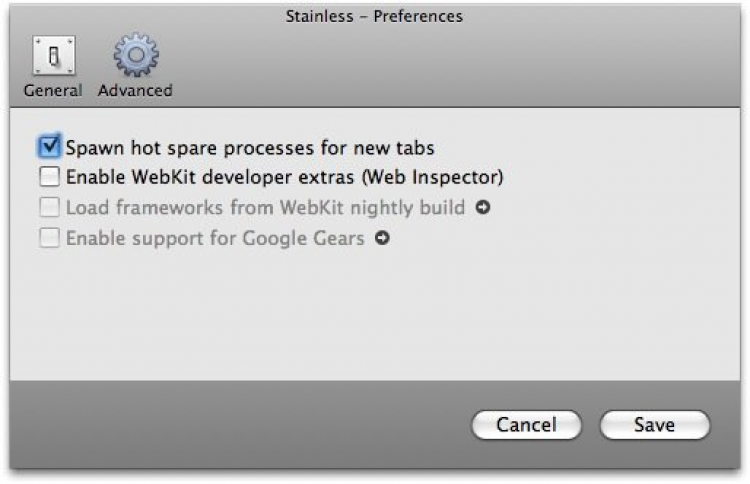Switch to the General tab label
The width and height of the screenshot is (750, 484).
coord(52,91)
